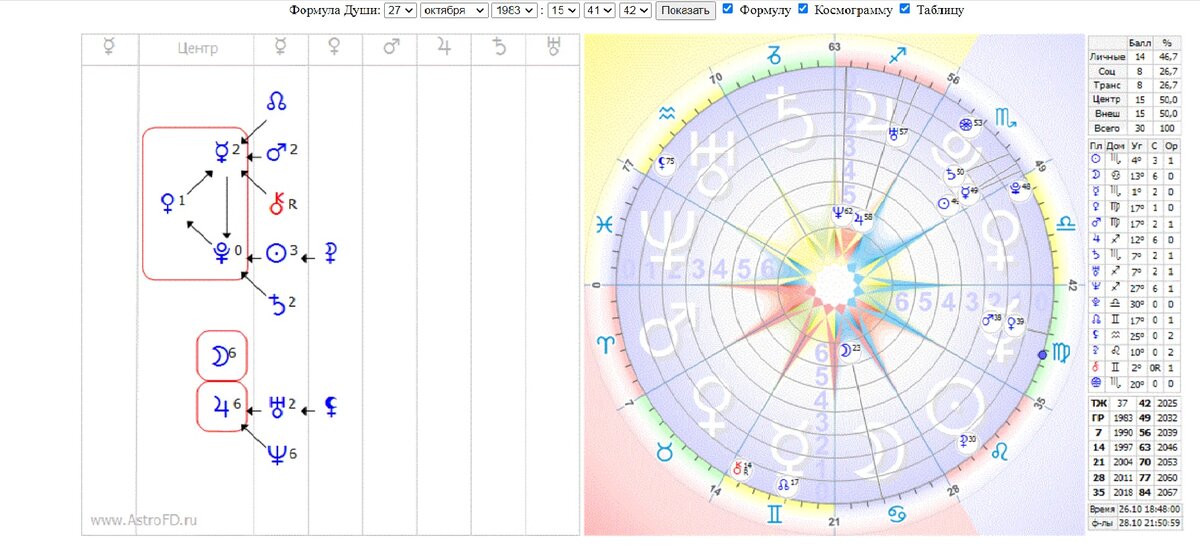Viewport: 1200px width, 550px height.
Task: Disable the Таблицу checkbox
Action: point(905,9)
